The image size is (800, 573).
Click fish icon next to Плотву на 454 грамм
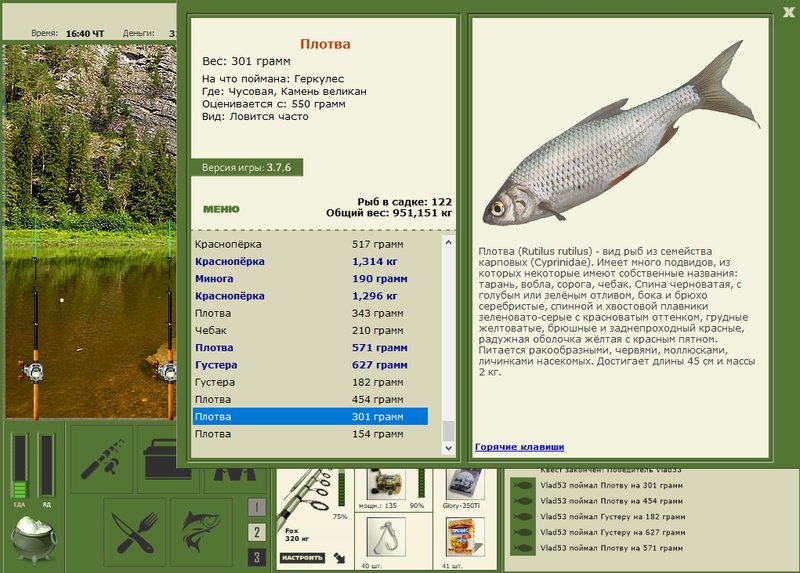[523, 501]
